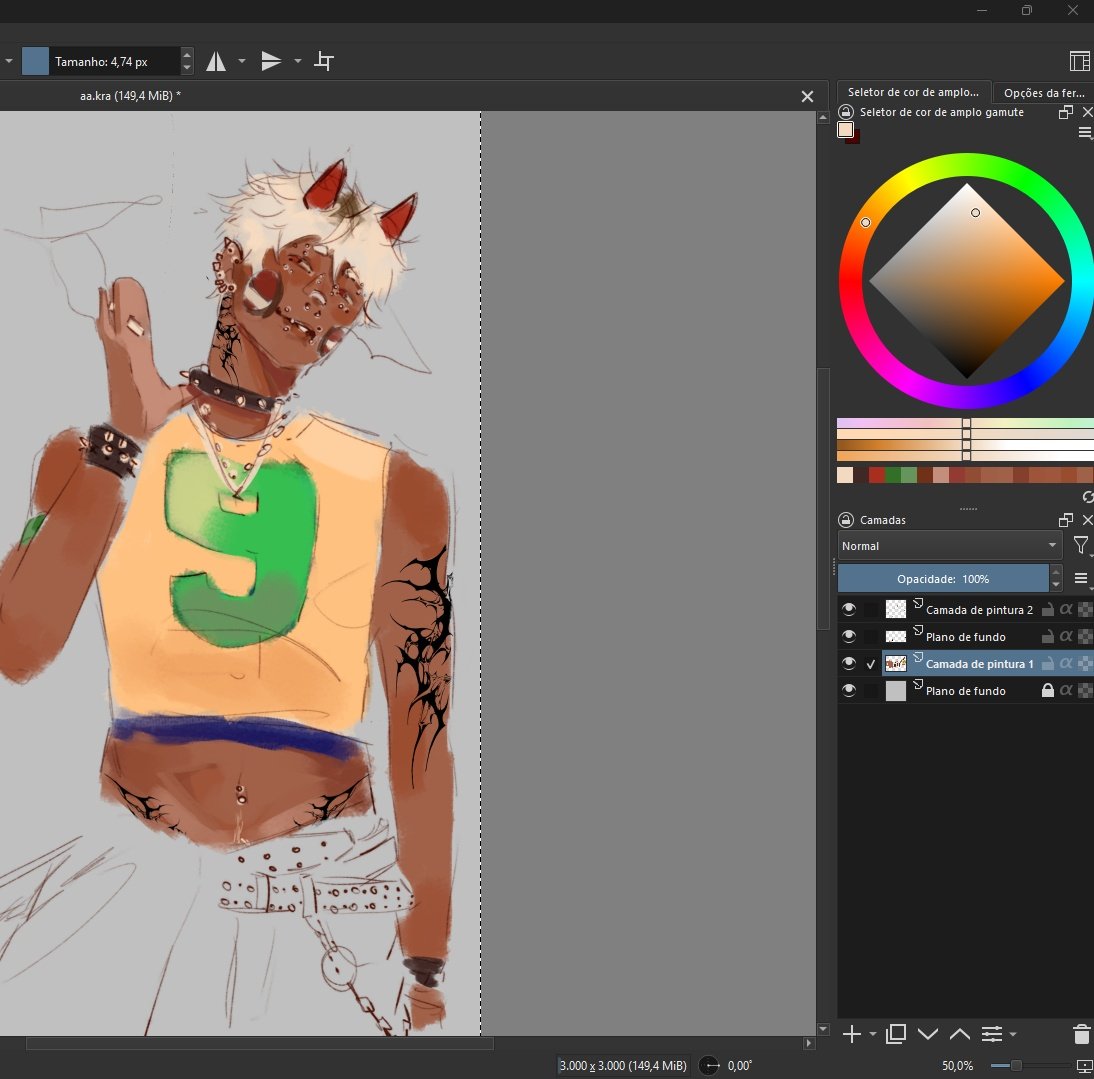Viewport: 1094px width, 1079px height.
Task: Hide the bottom Plano de fundo layer
Action: pos(848,691)
